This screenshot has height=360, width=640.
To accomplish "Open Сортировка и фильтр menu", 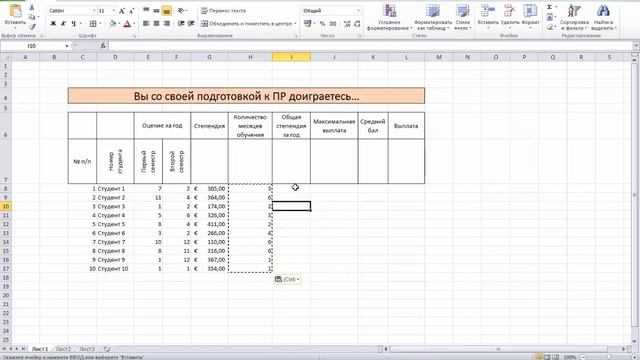I will click(574, 17).
